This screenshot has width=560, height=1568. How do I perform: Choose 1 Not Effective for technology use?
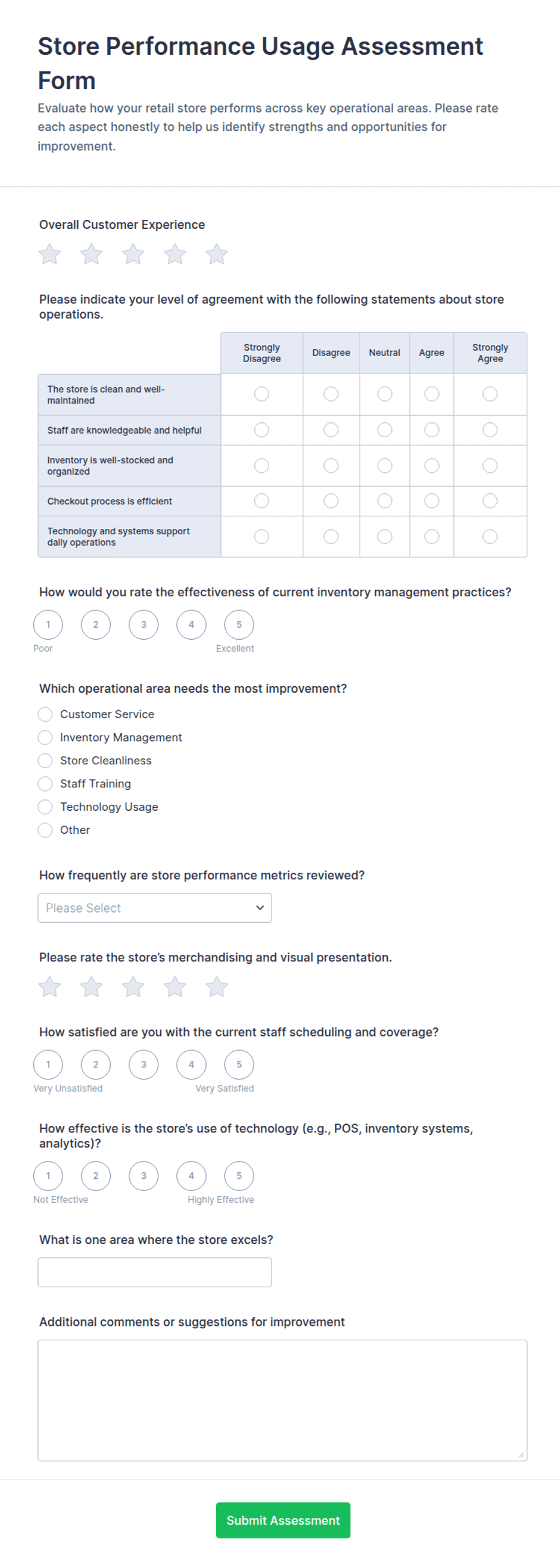click(48, 1175)
